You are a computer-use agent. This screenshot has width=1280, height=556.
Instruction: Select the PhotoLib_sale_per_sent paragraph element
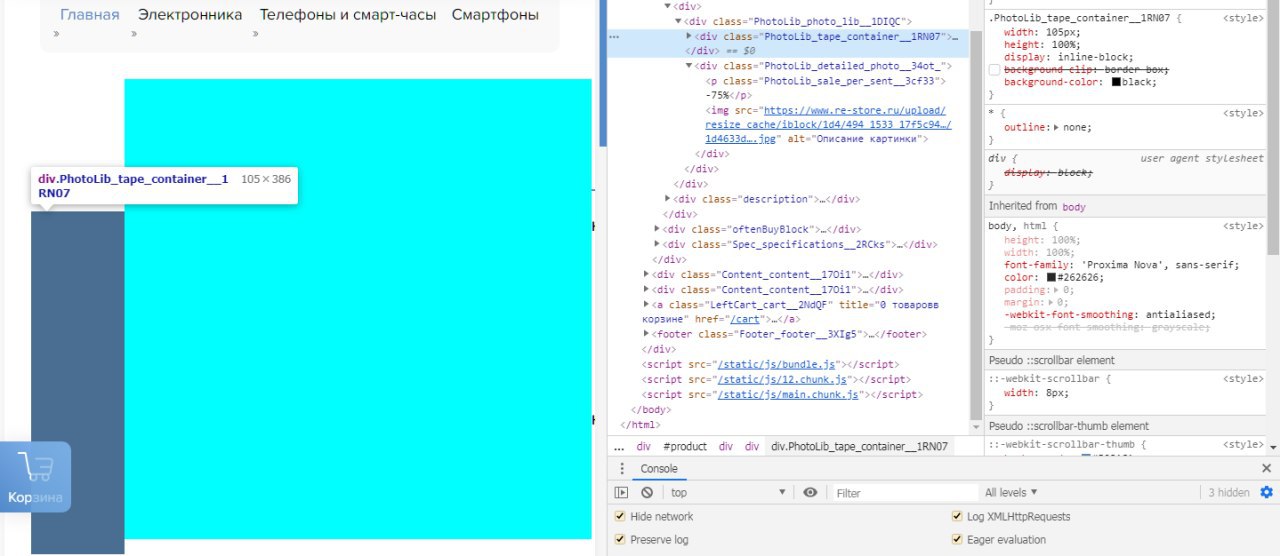tap(825, 80)
